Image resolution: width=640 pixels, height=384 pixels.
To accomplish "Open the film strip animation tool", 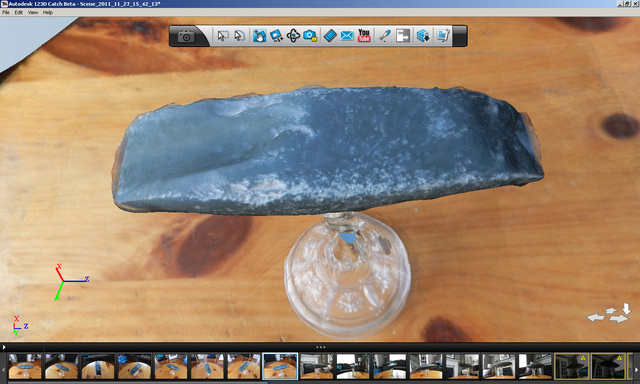I will click(x=330, y=36).
